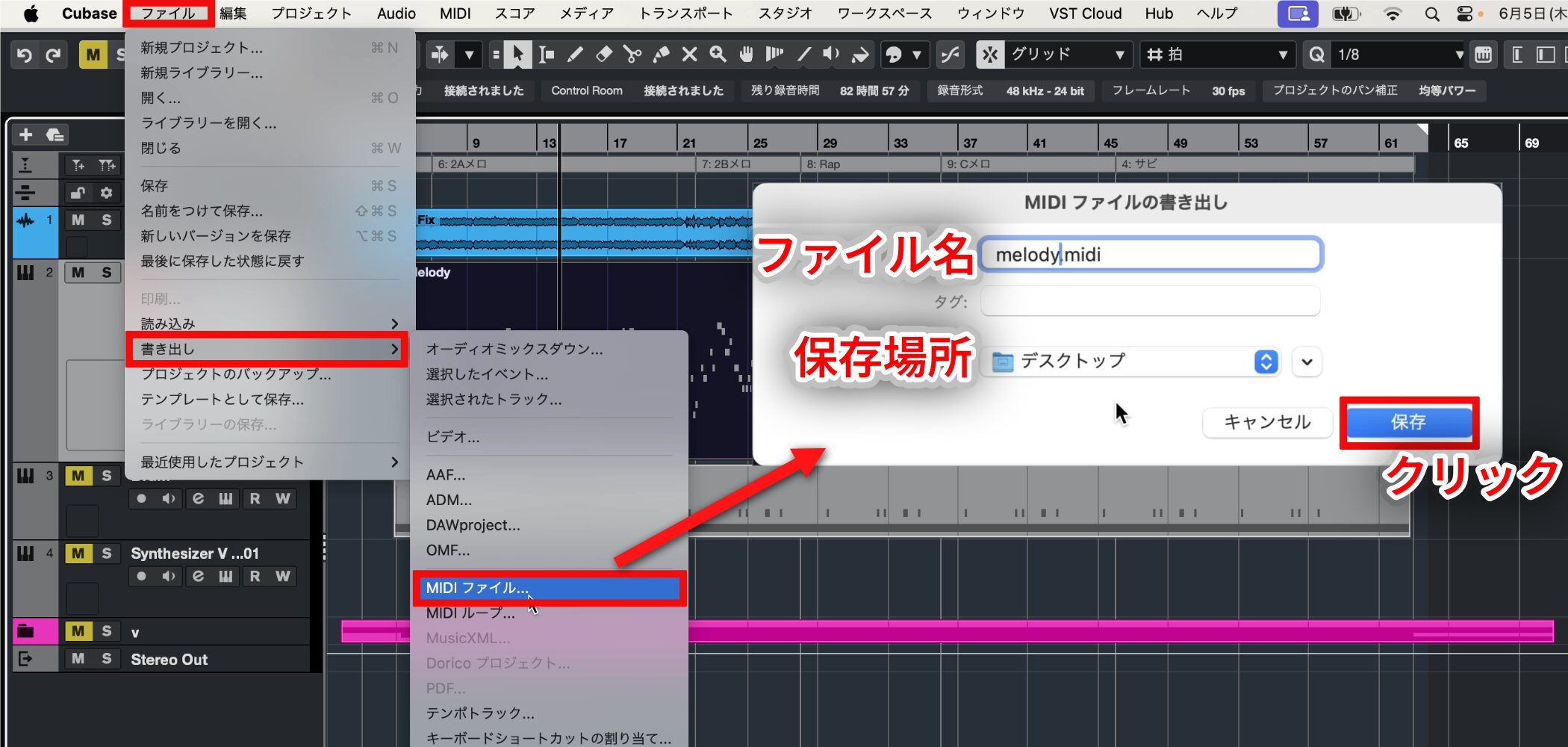Mute instrument track 2
The width and height of the screenshot is (1568, 747).
click(x=78, y=273)
